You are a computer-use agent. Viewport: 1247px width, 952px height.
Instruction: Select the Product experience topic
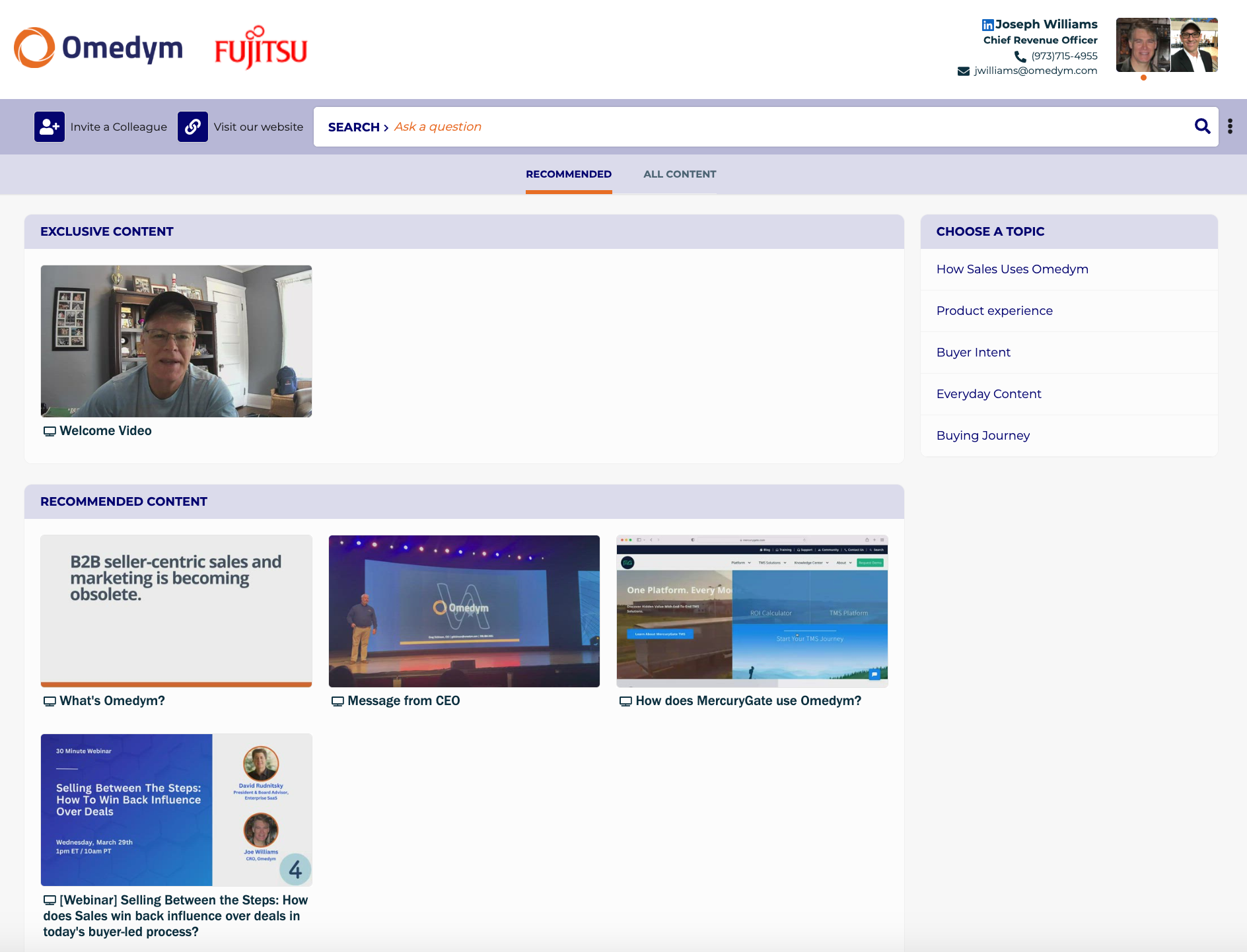(x=994, y=311)
